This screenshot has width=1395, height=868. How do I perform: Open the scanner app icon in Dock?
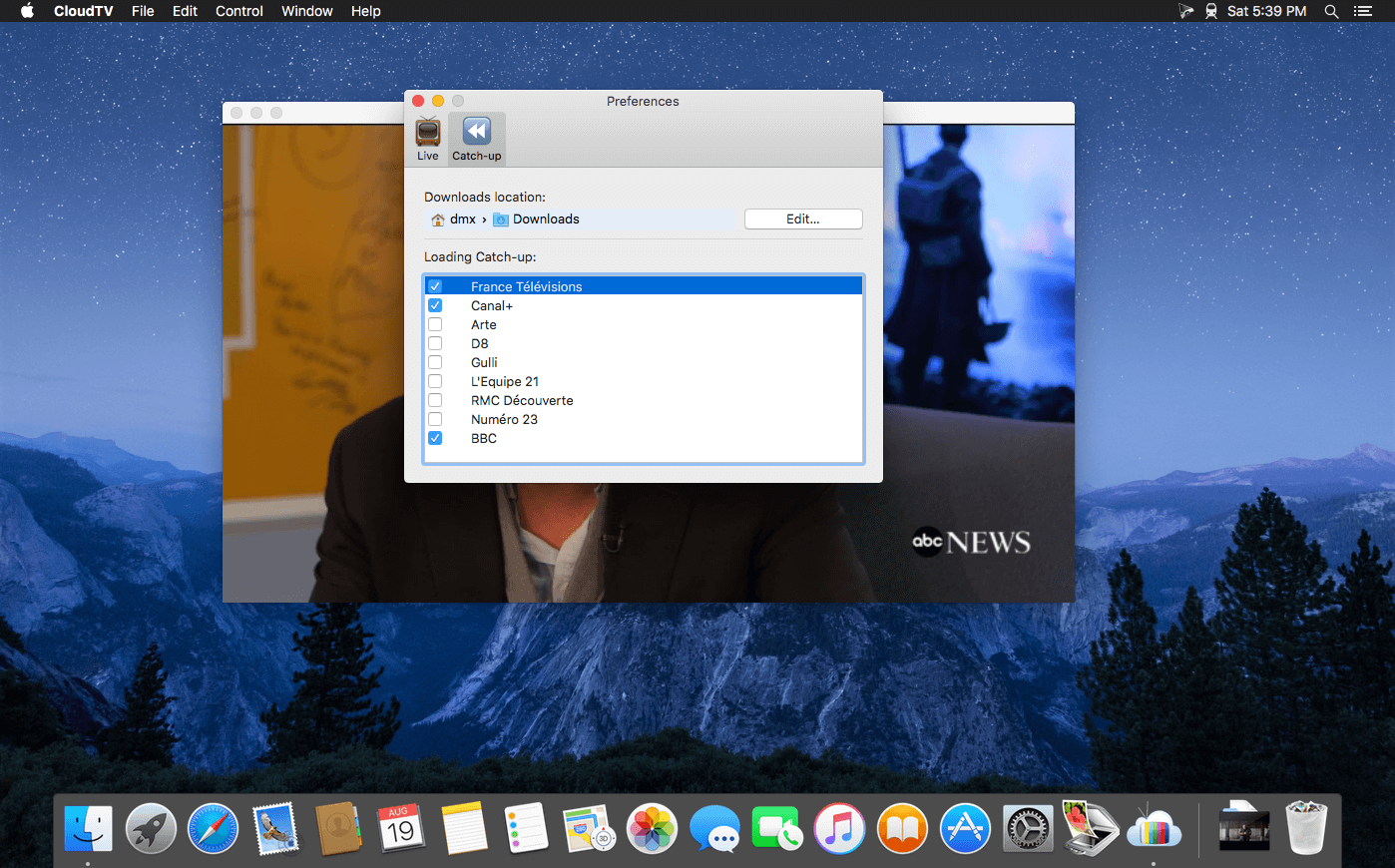click(x=1090, y=829)
